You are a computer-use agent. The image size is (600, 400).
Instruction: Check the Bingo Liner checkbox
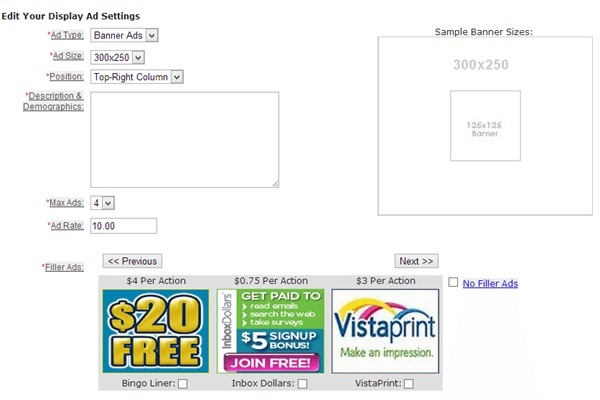click(183, 384)
